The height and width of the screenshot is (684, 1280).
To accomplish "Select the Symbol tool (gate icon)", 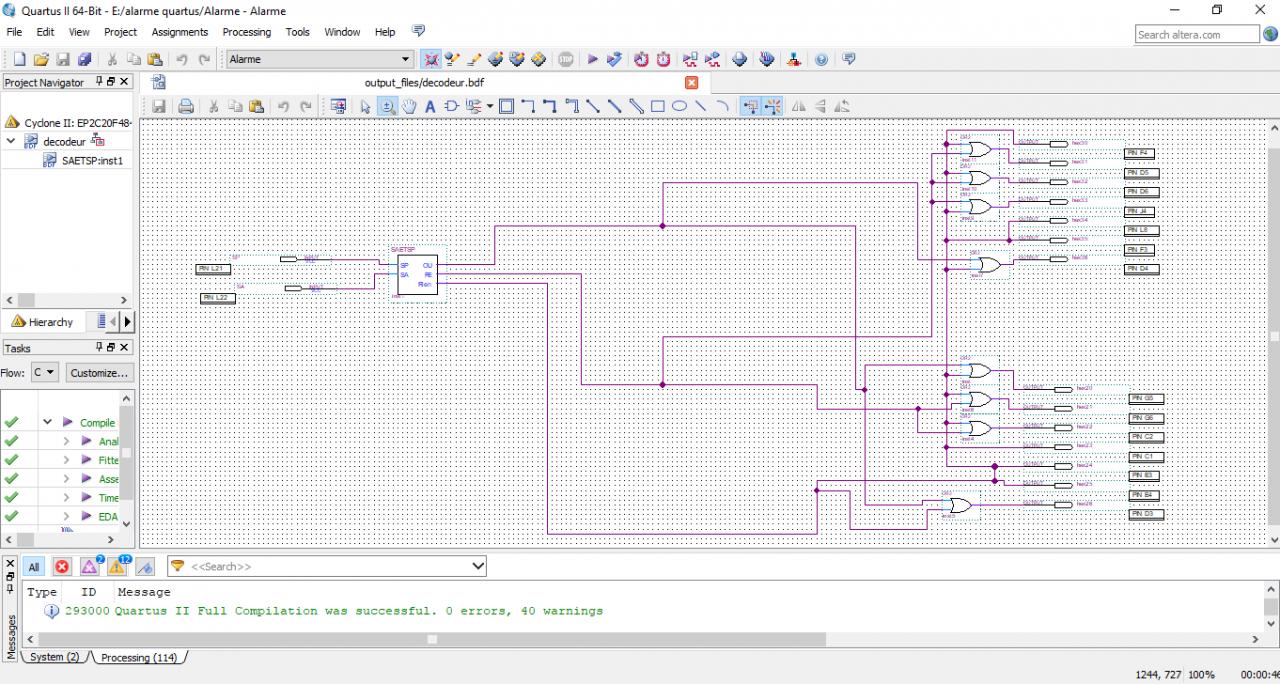I will (451, 106).
